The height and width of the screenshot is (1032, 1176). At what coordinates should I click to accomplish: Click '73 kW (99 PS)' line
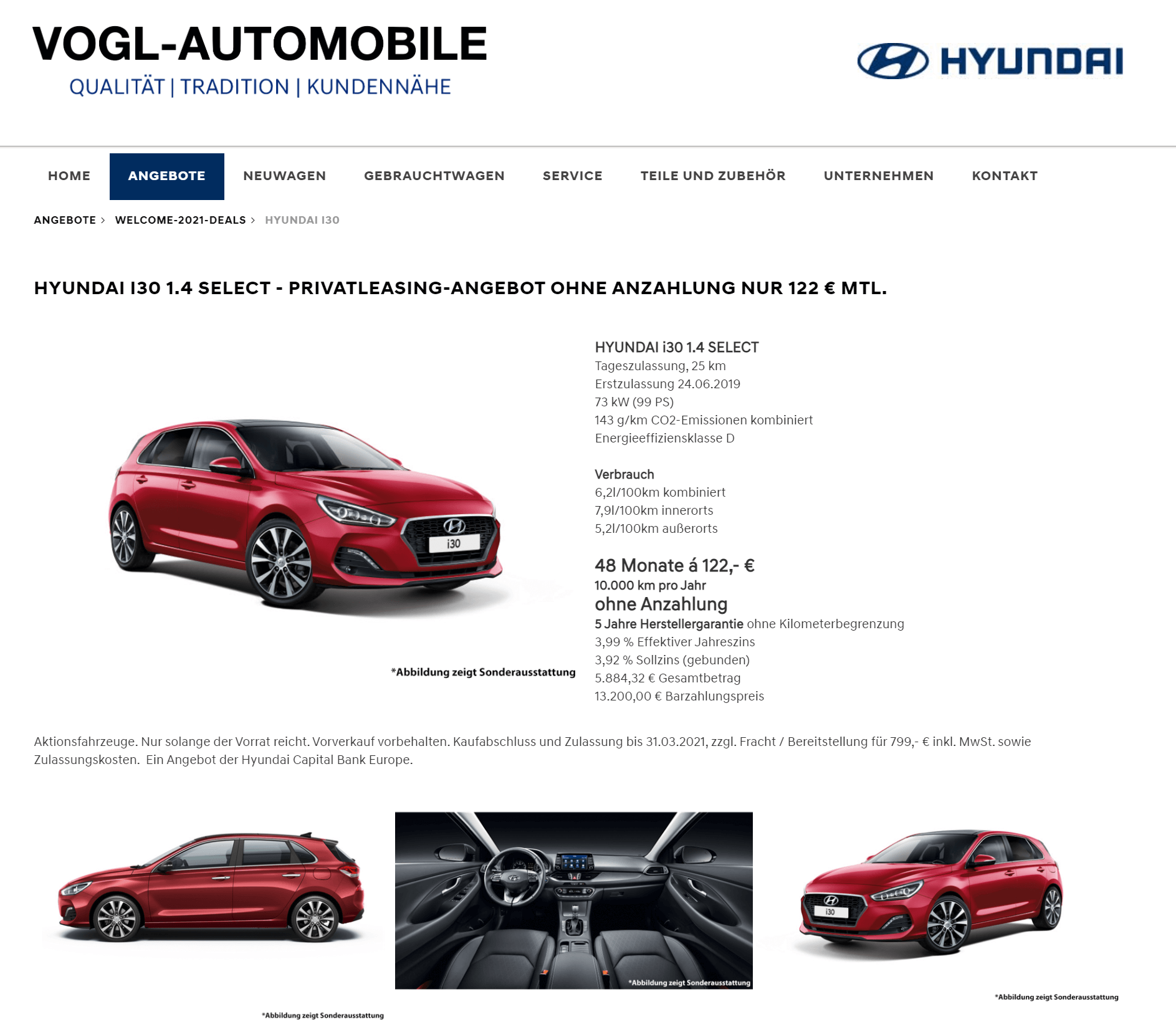(x=634, y=402)
